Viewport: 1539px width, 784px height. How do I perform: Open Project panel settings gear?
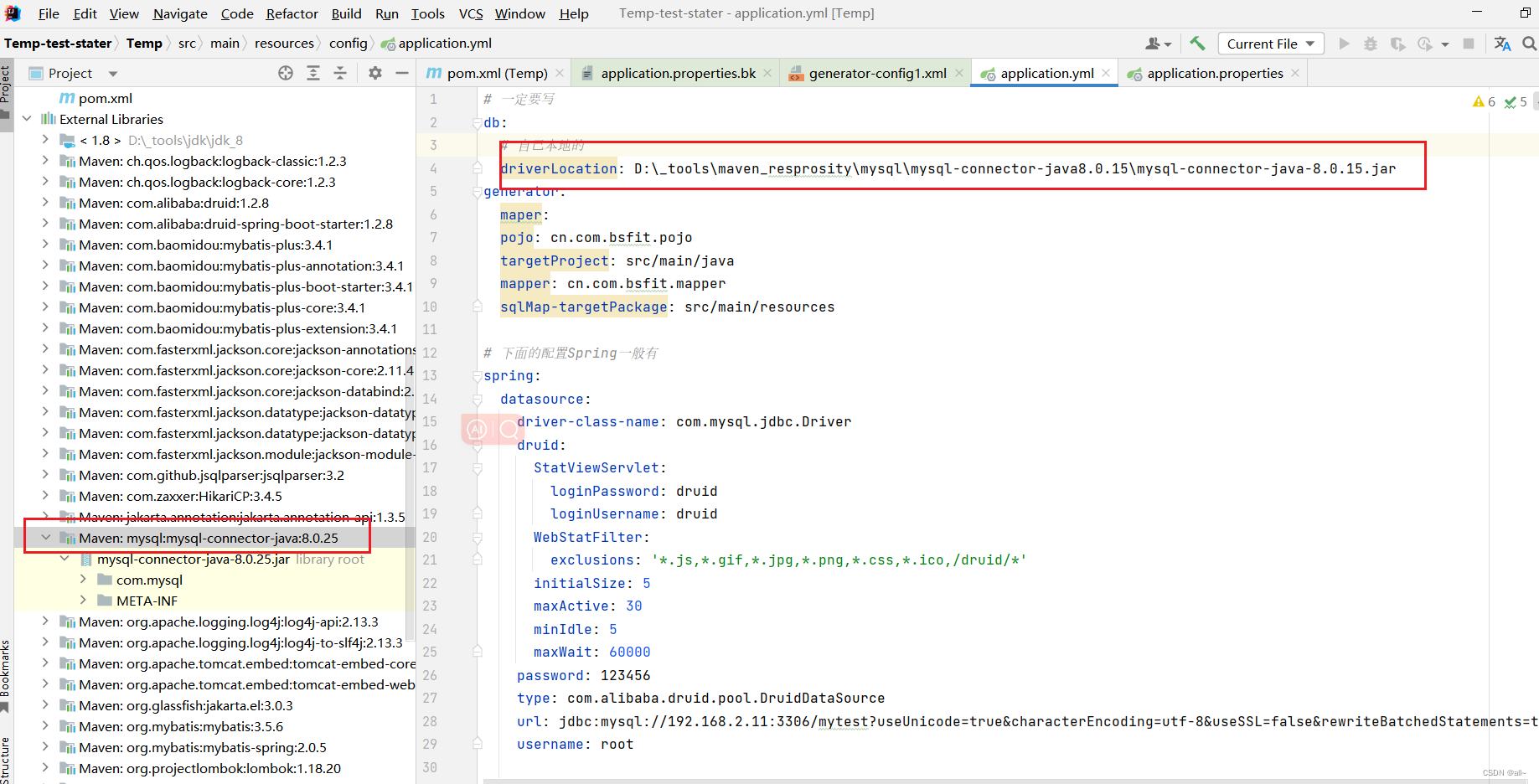(374, 73)
